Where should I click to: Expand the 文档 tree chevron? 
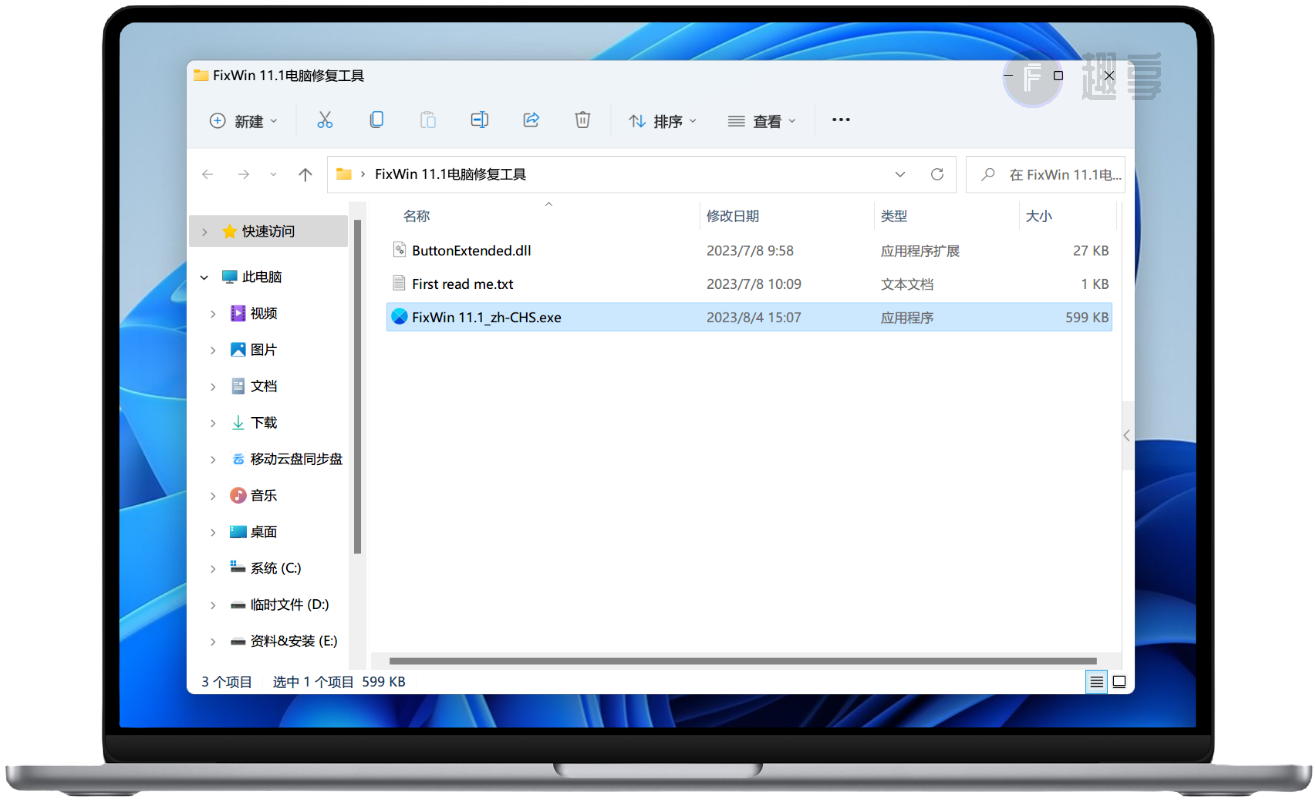click(213, 386)
